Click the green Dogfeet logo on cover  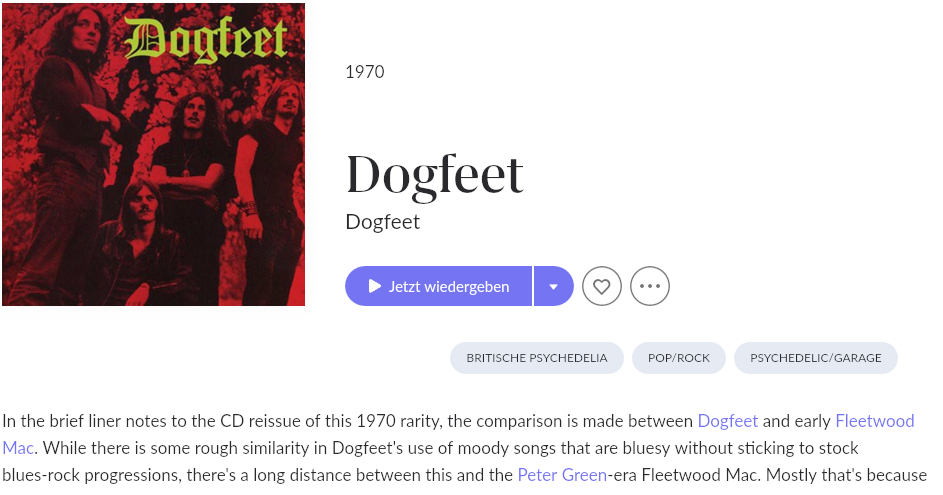[x=205, y=40]
